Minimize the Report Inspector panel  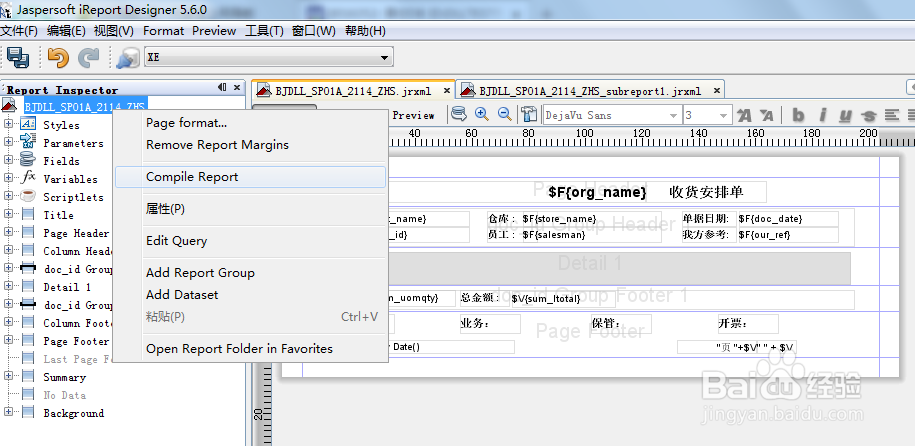[x=222, y=88]
